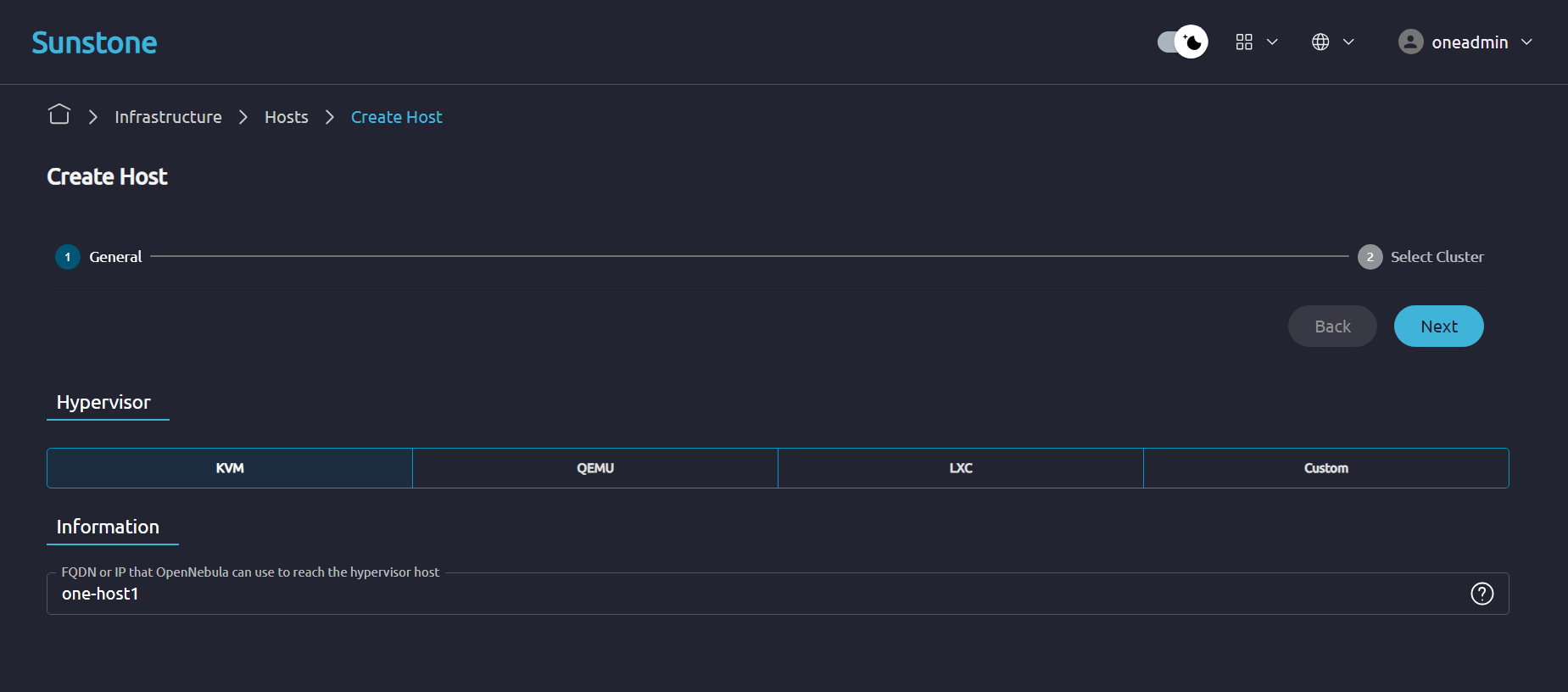The image size is (1568, 692).
Task: Click the oneadmin user avatar icon
Action: (1410, 42)
